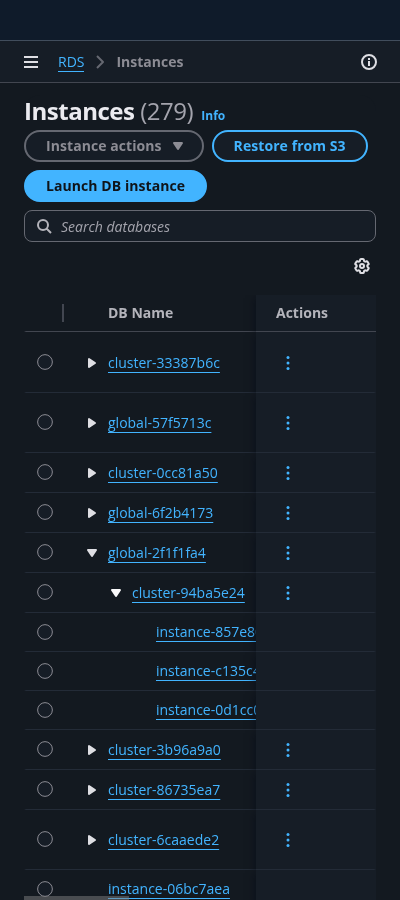The height and width of the screenshot is (900, 400).
Task: Open cluster-3b96a9a0 details link
Action: pos(164,750)
